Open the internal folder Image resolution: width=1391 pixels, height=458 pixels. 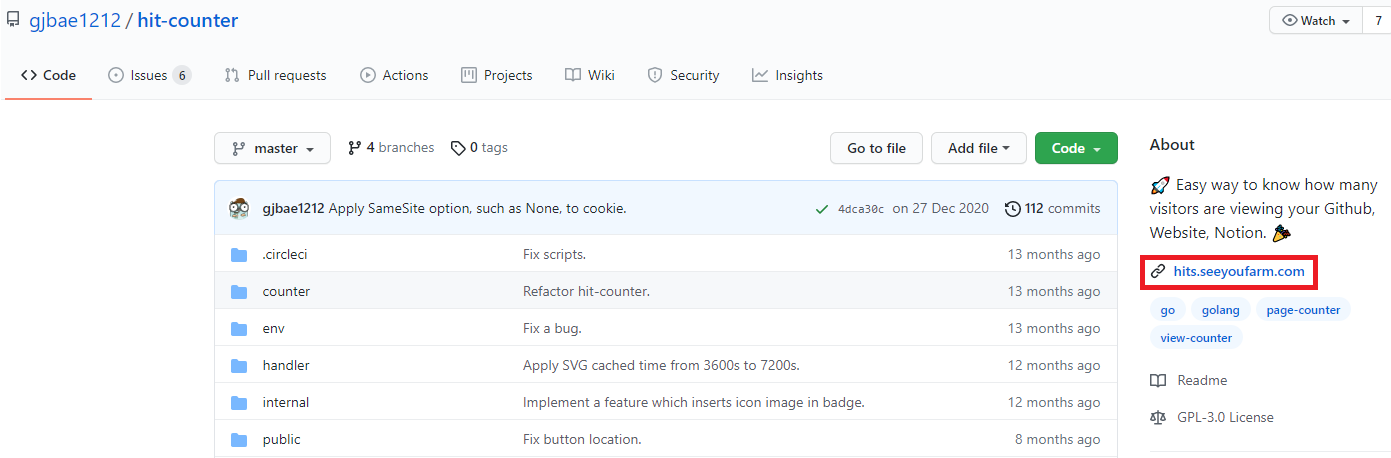click(x=286, y=402)
